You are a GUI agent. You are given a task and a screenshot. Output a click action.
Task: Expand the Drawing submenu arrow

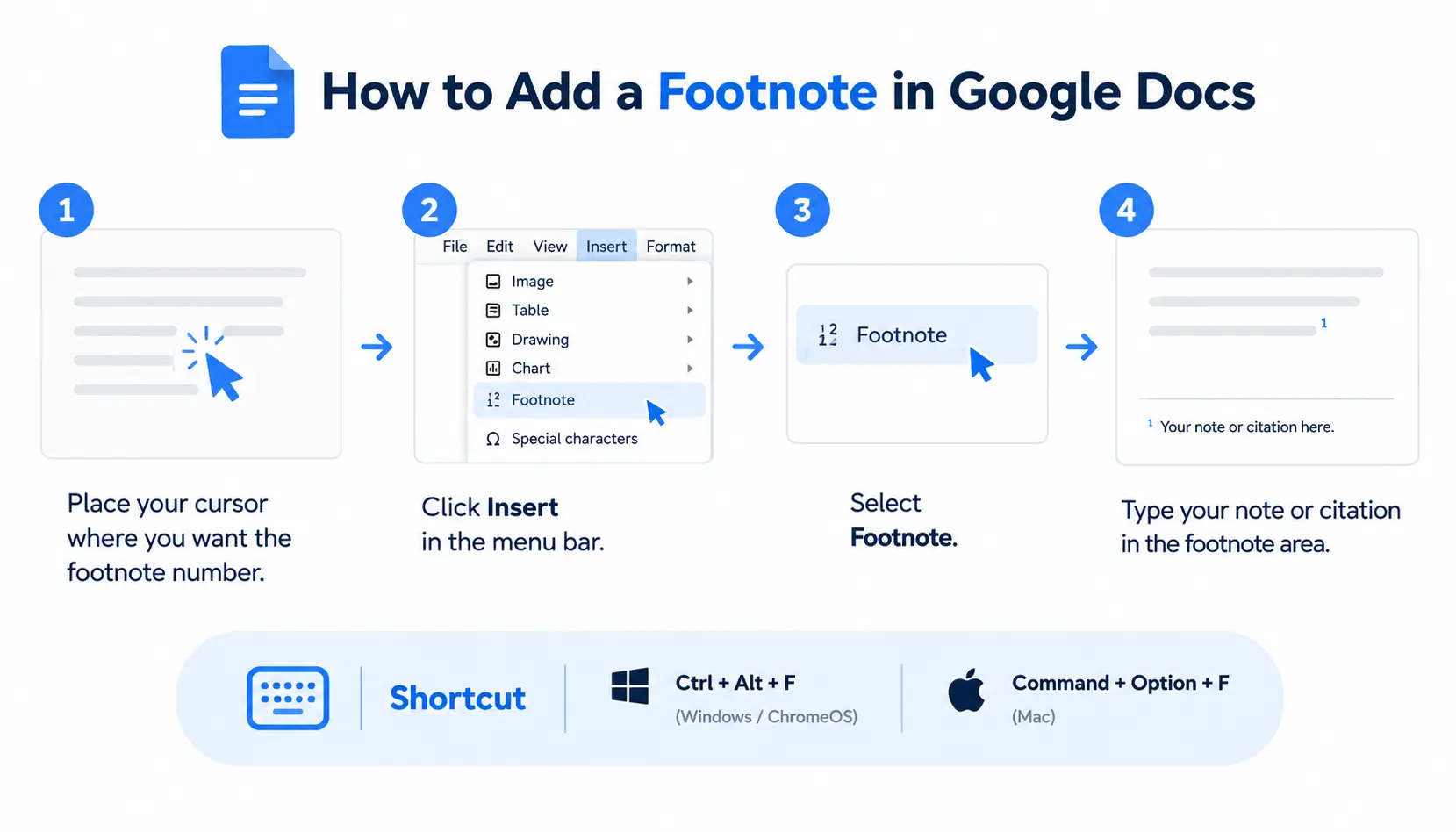[x=690, y=339]
